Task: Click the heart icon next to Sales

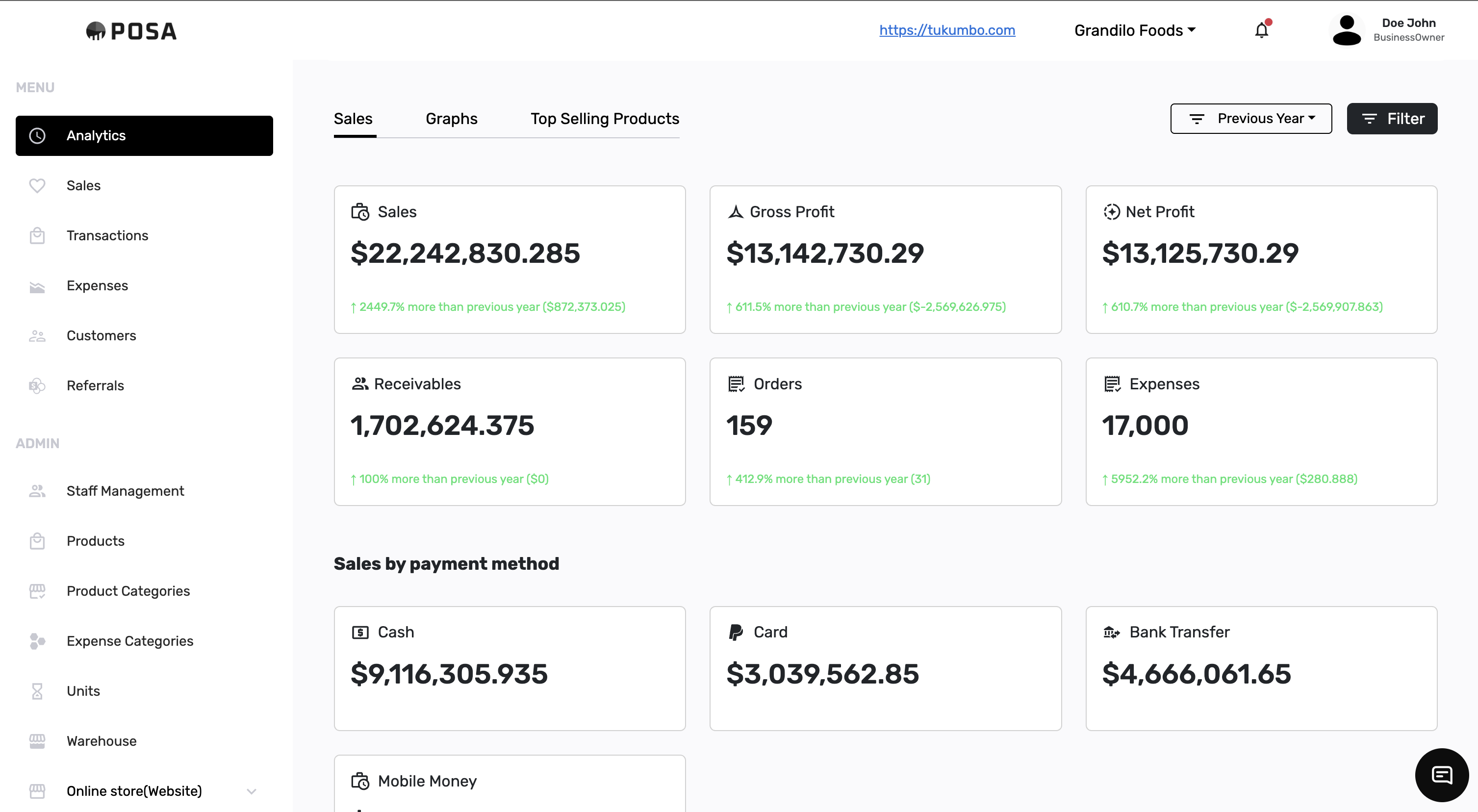Action: (x=37, y=185)
